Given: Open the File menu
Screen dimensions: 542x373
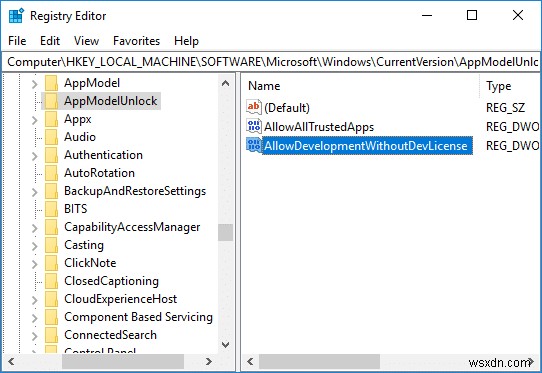Looking at the screenshot, I should [x=17, y=41].
